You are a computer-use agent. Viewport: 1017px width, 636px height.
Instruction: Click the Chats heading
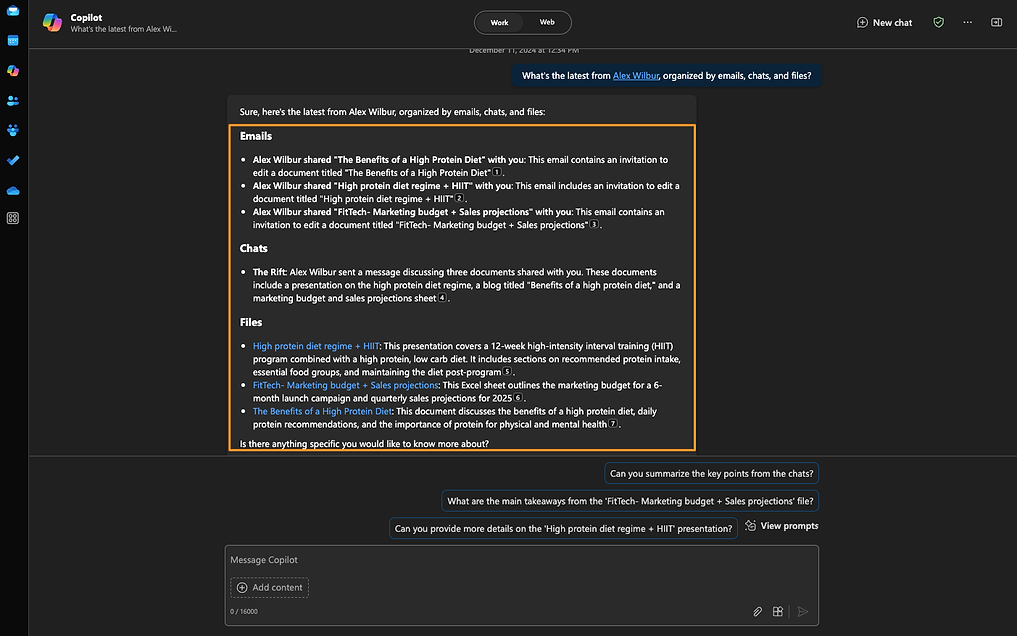(254, 248)
